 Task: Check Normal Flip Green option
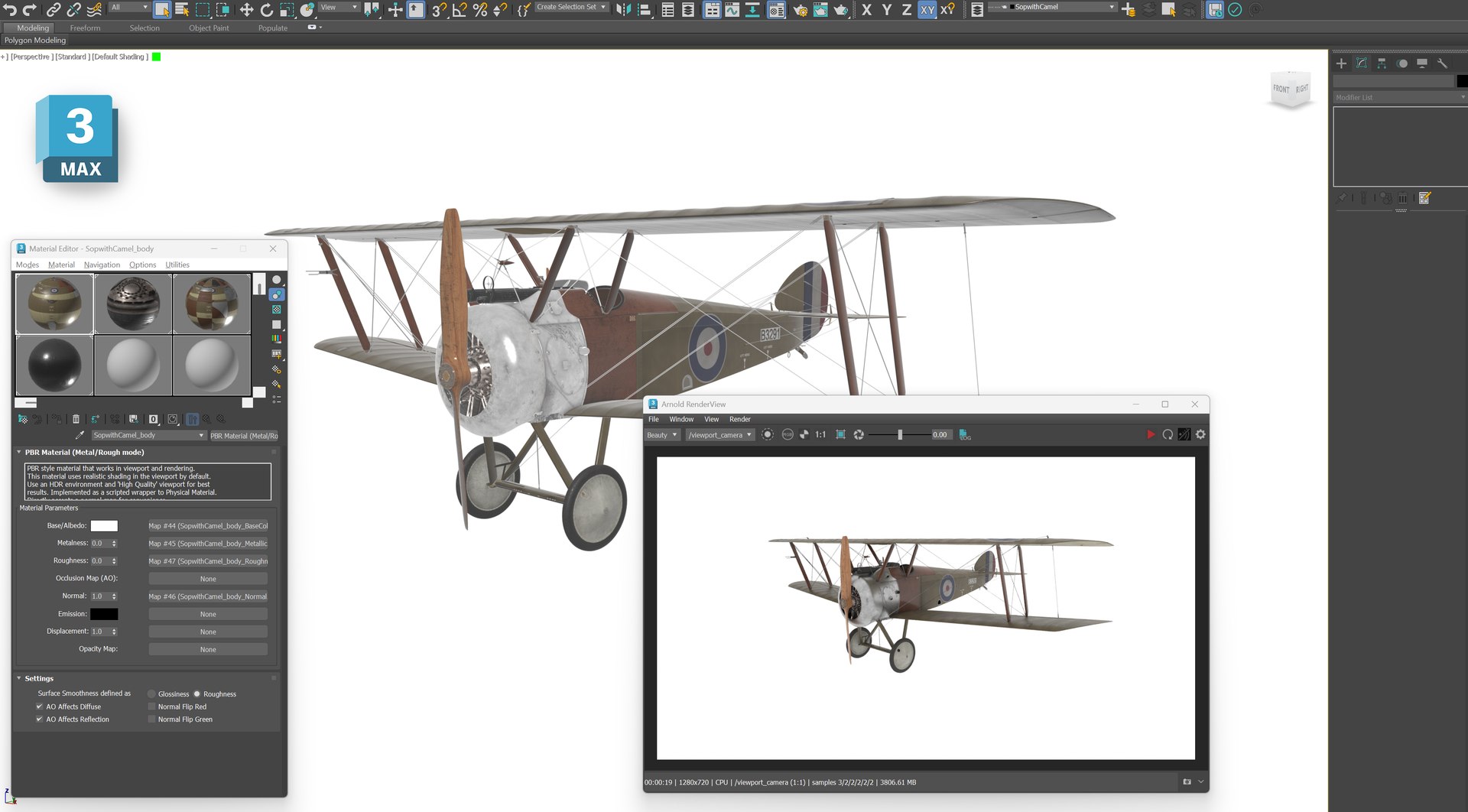151,719
